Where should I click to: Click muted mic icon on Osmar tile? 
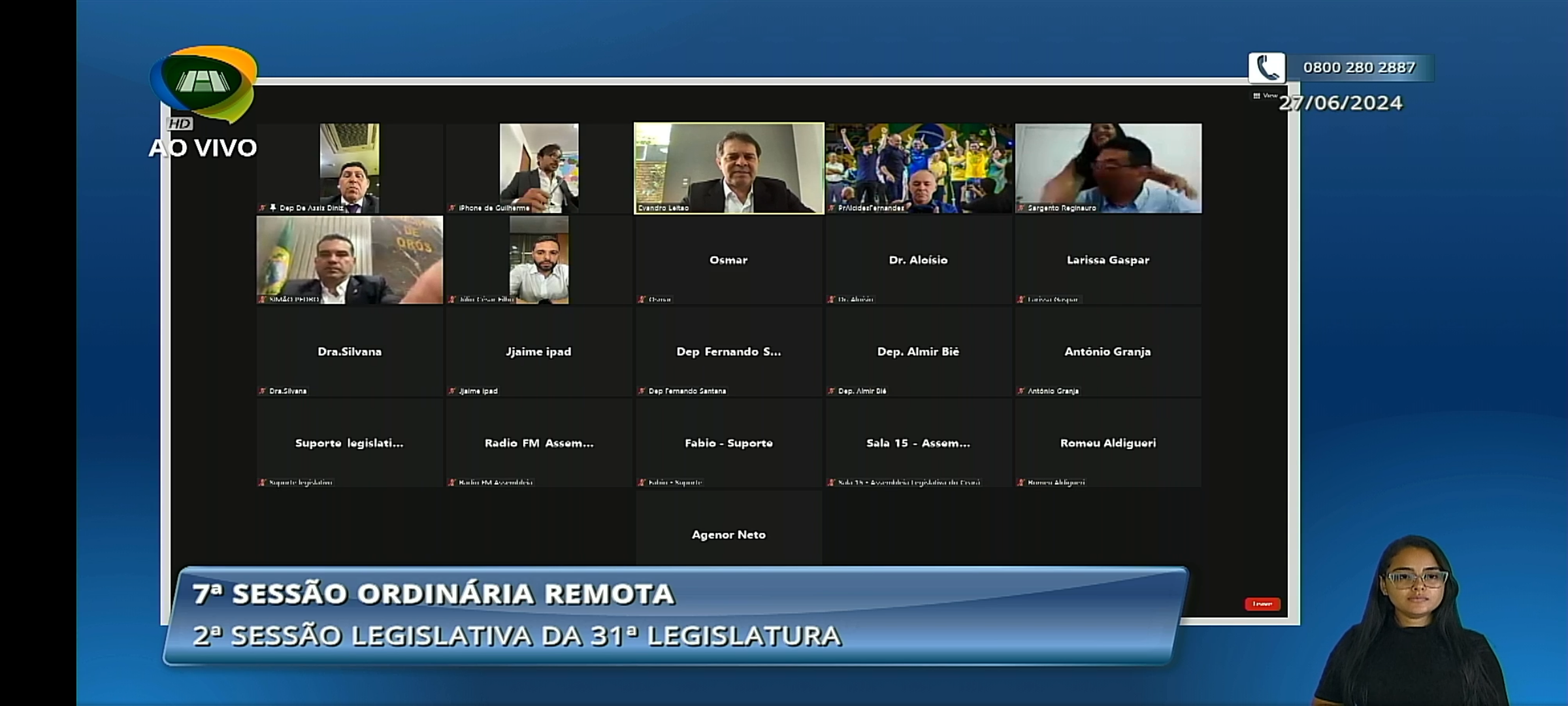[642, 299]
